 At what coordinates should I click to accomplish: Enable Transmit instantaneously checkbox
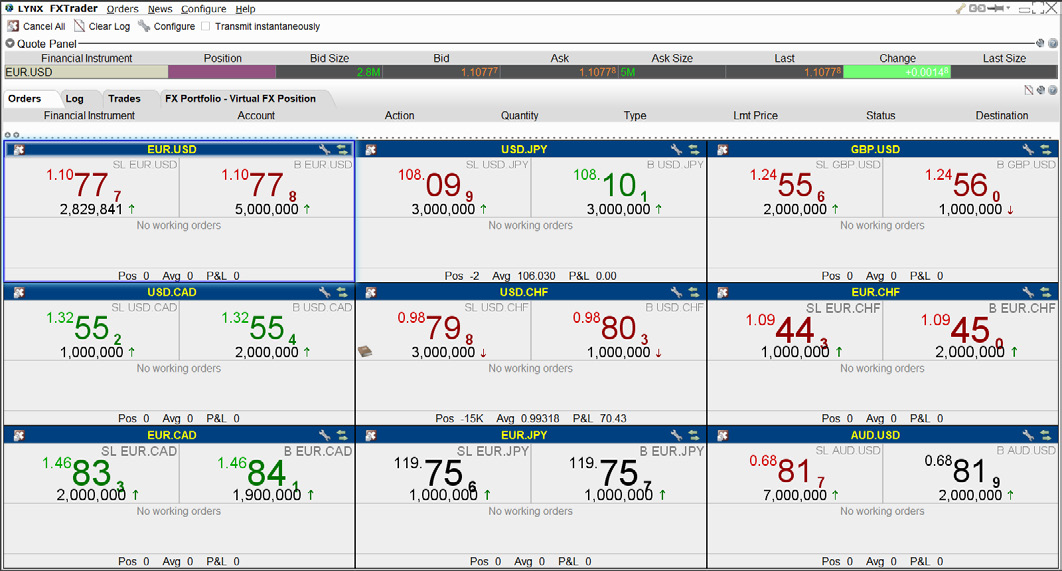click(206, 26)
